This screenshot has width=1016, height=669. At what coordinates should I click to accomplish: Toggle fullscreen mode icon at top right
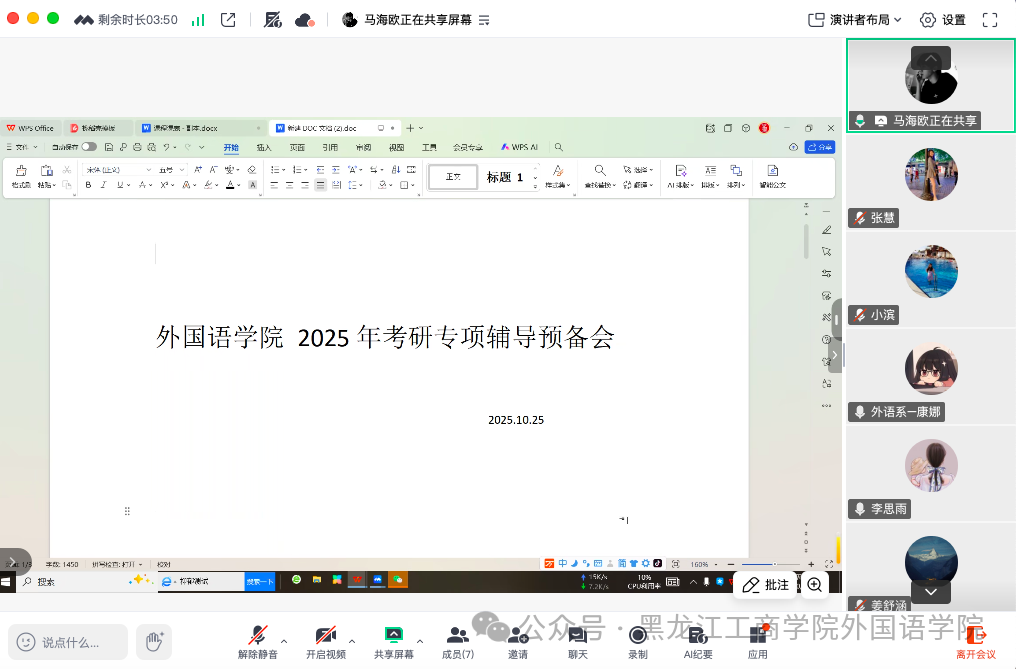991,19
